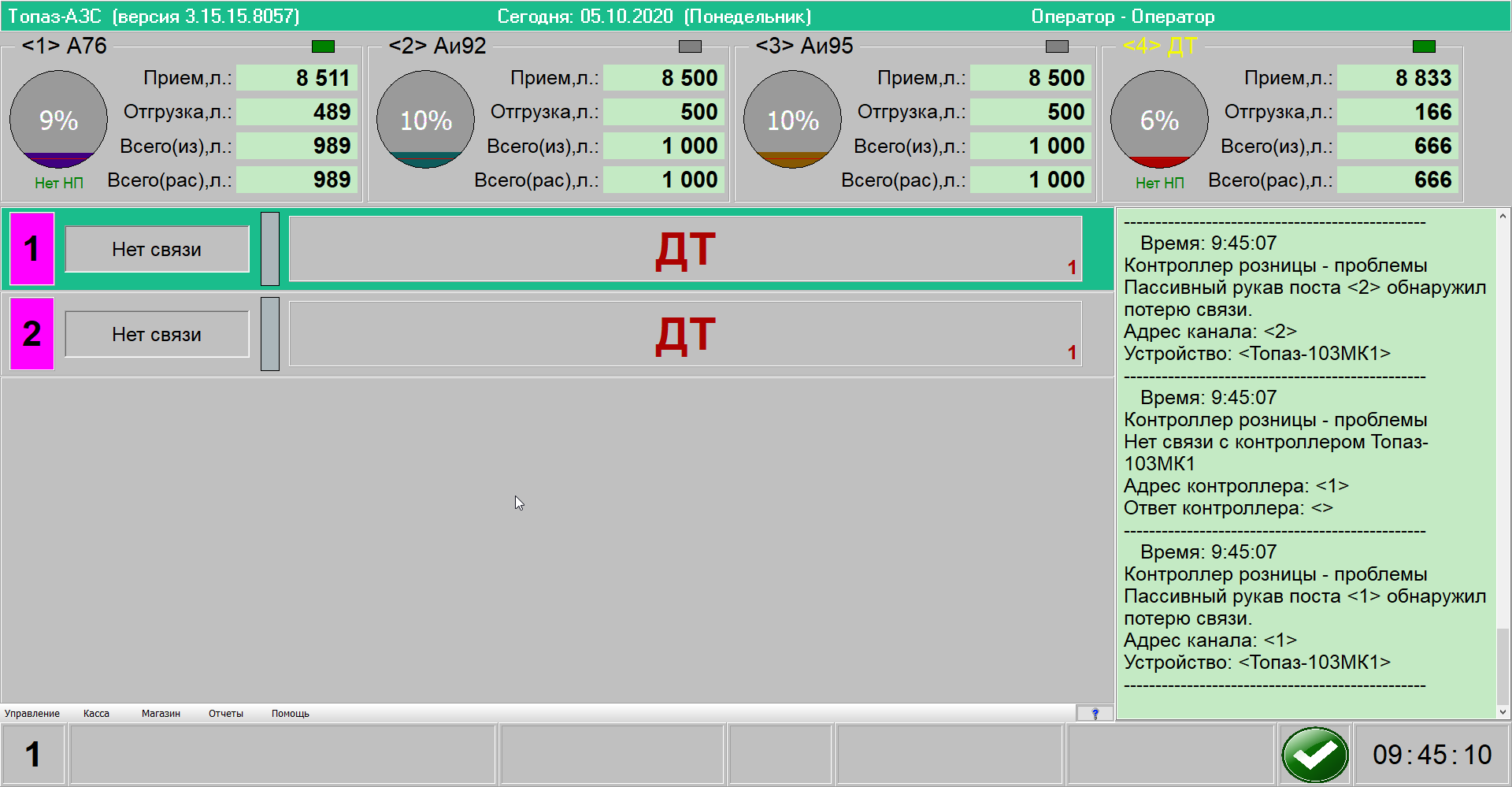Select magenta dispenser number 1
1512x787 pixels.
click(31, 249)
